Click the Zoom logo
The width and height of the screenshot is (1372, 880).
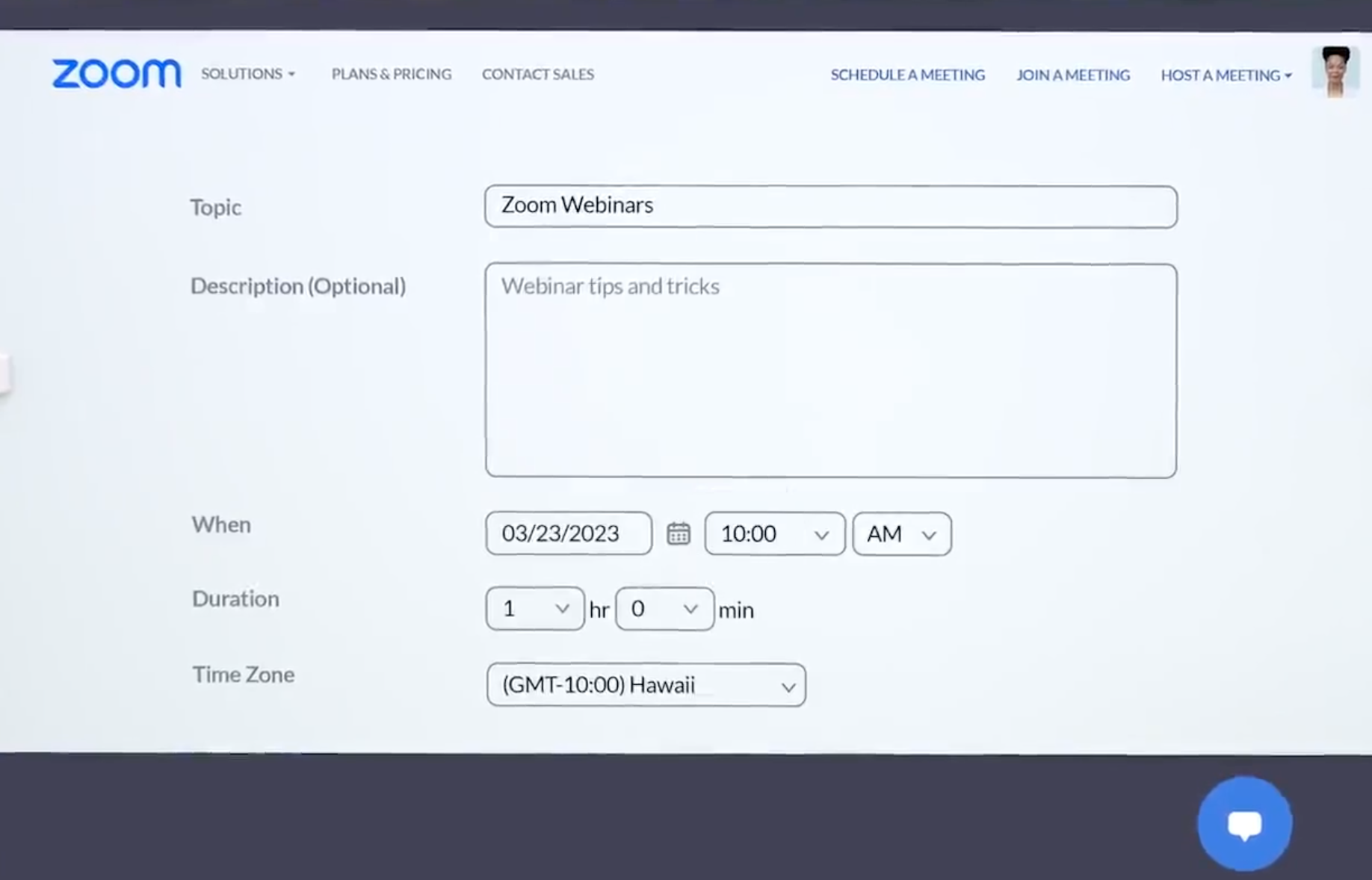tap(116, 73)
